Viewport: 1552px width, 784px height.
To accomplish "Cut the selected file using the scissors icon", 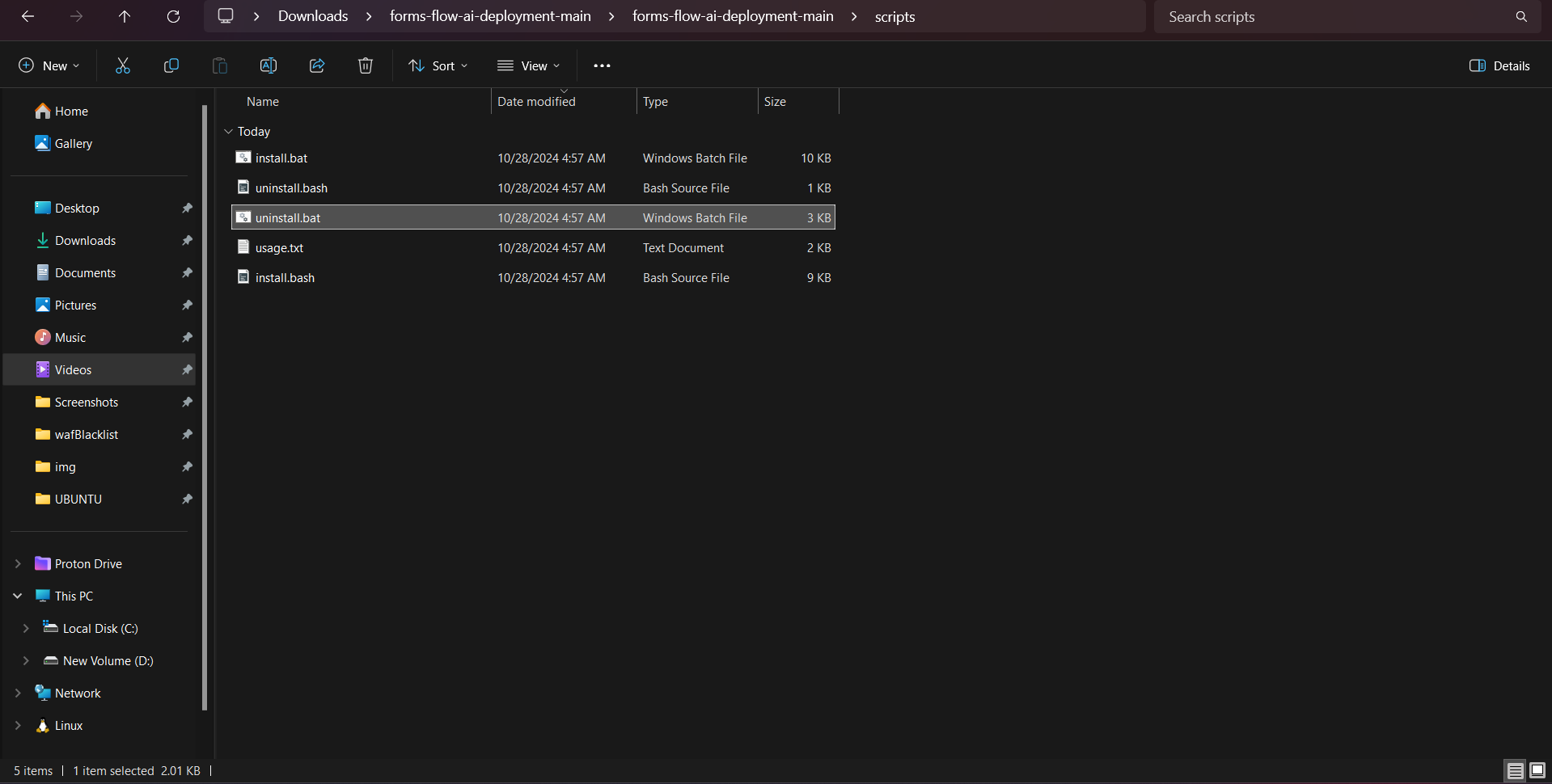I will pyautogui.click(x=122, y=65).
